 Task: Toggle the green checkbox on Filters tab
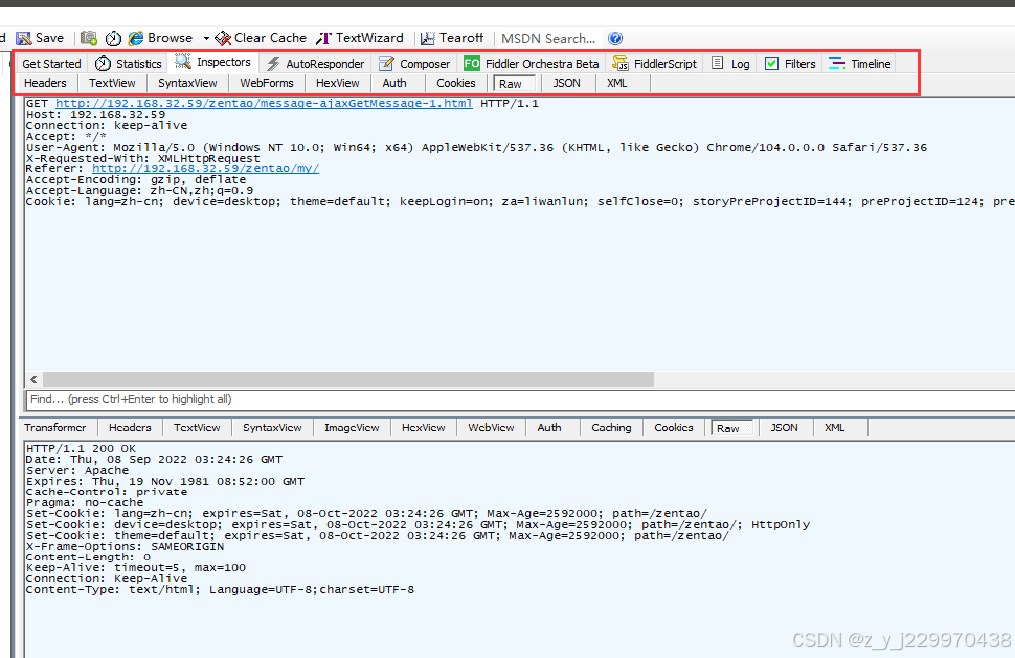pyautogui.click(x=771, y=62)
